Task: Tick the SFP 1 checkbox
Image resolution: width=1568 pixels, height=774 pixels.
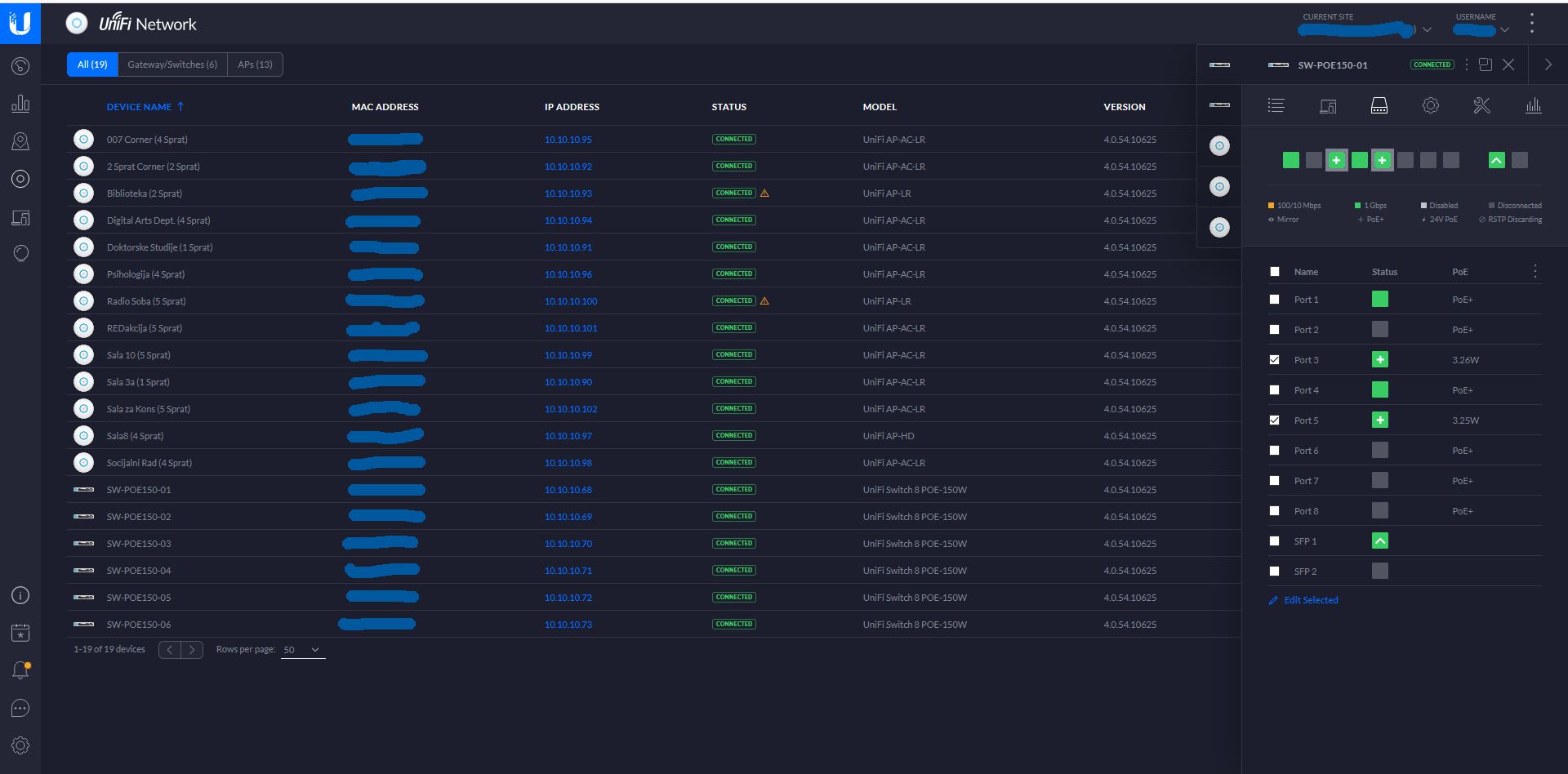Action: (x=1275, y=541)
